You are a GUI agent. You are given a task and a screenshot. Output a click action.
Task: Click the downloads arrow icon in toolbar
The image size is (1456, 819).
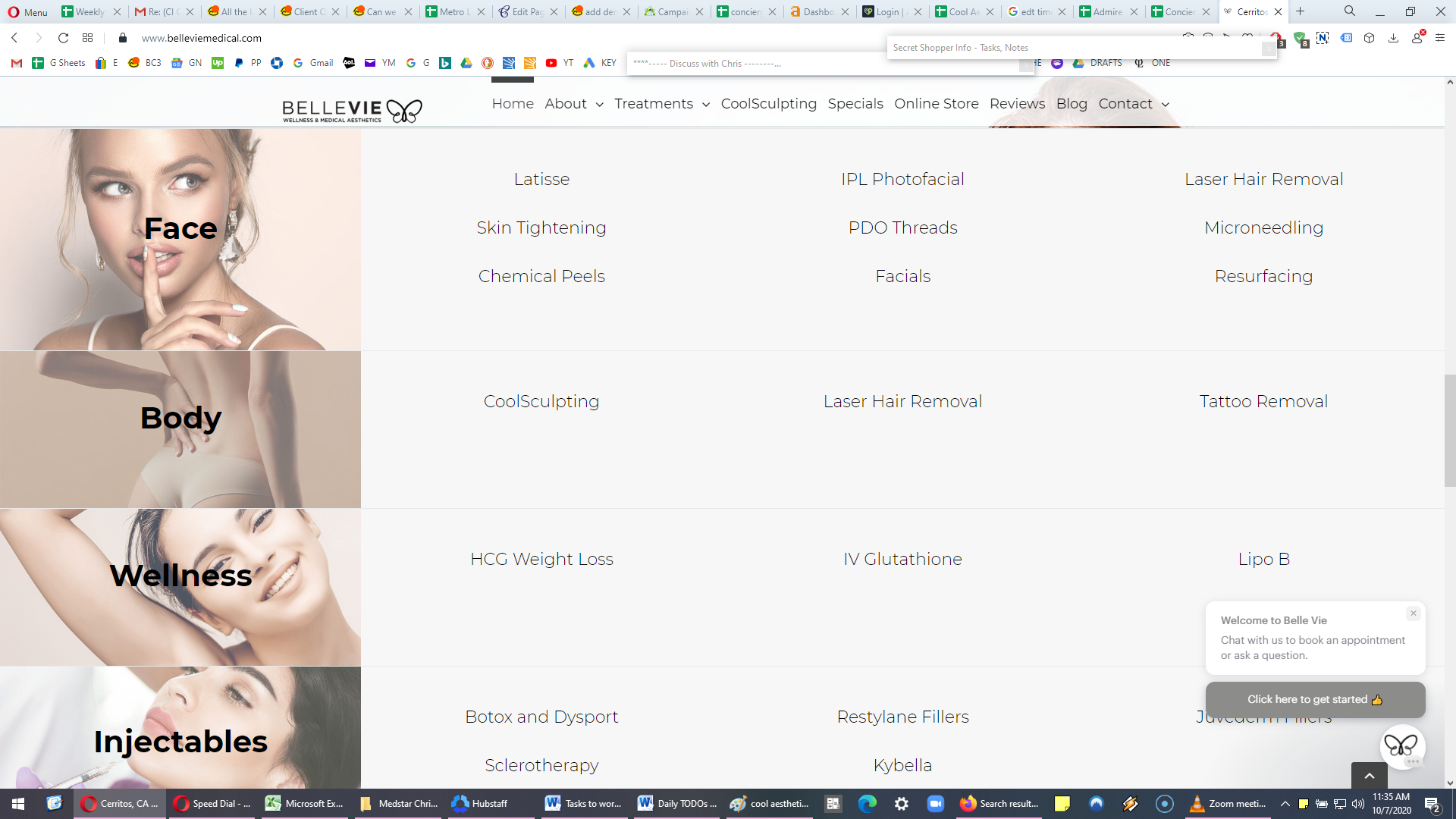[1393, 38]
